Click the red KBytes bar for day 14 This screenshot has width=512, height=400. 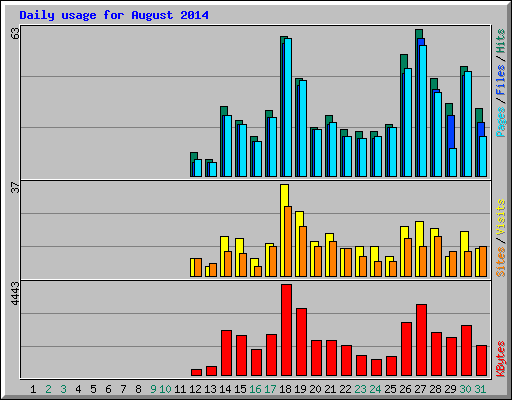click(226, 353)
